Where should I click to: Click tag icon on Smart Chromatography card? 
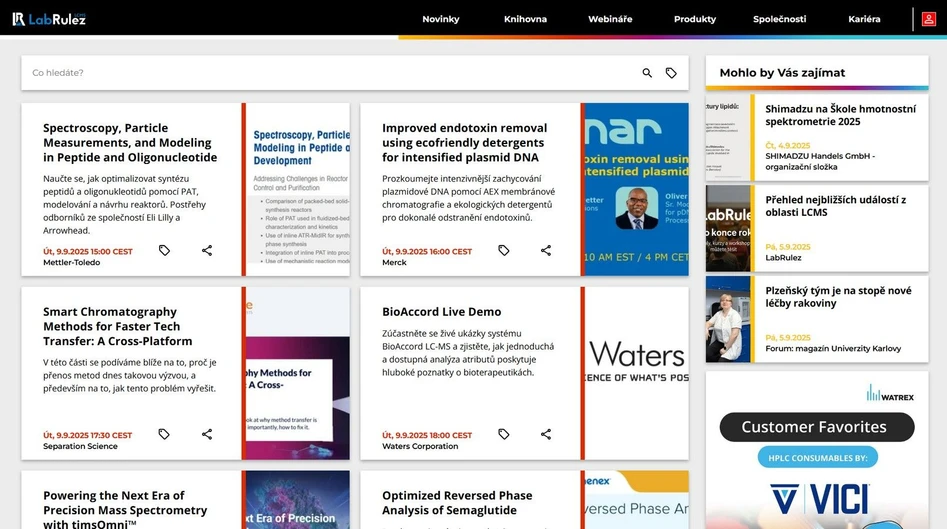[x=164, y=434]
